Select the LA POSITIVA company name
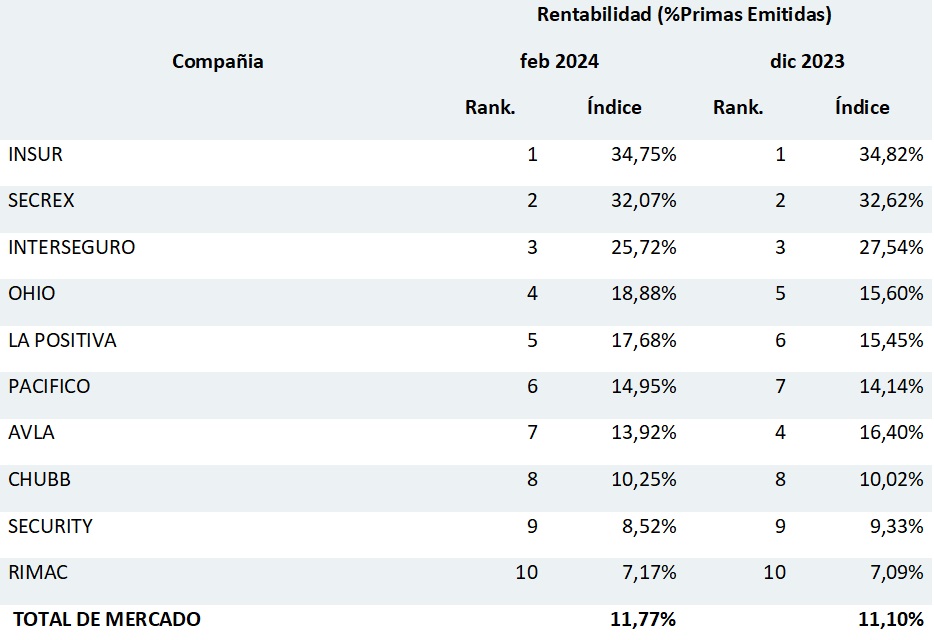 click(x=62, y=340)
